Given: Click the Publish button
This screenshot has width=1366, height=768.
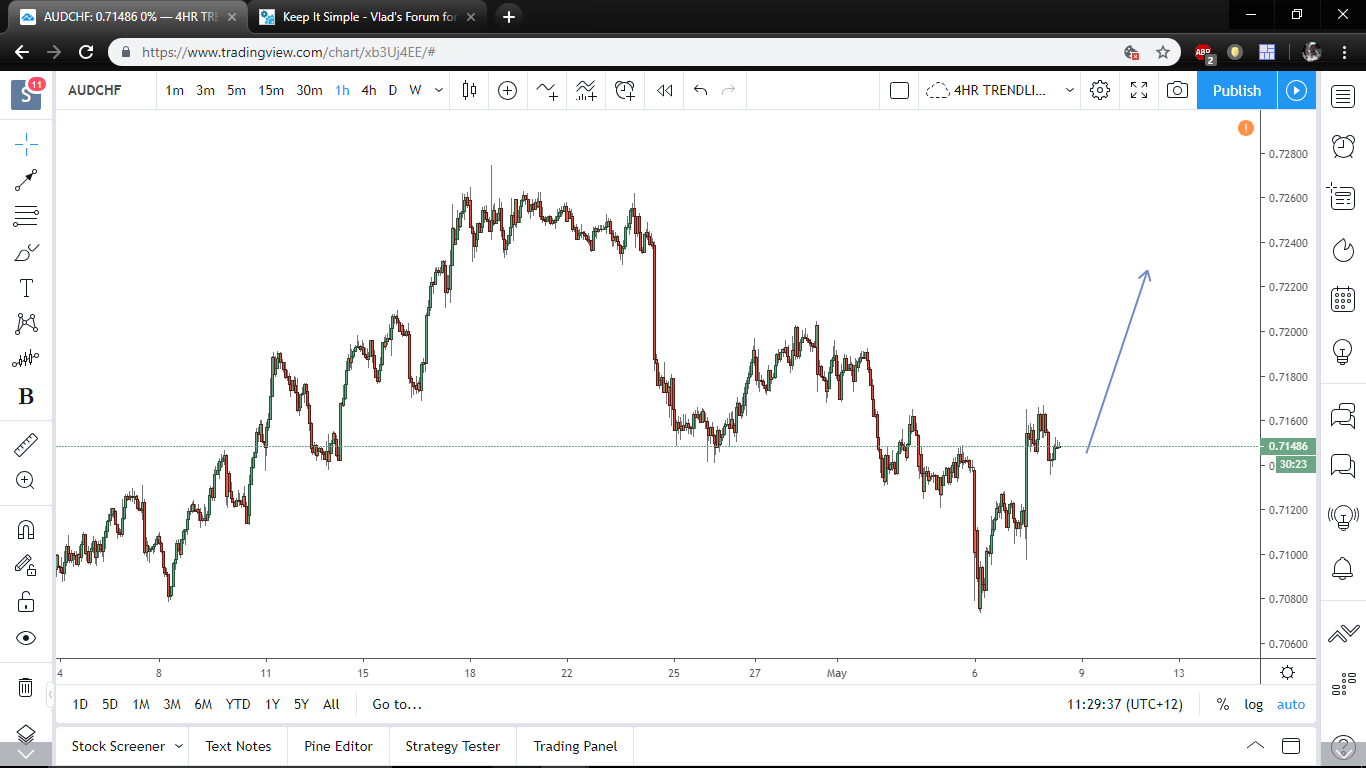Looking at the screenshot, I should tap(1236, 90).
